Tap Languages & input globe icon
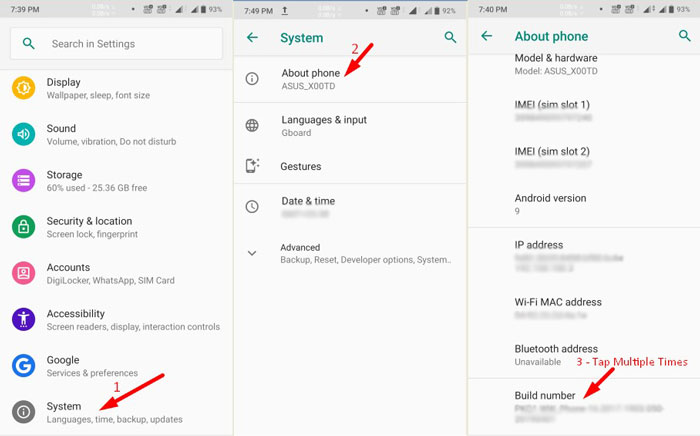 (252, 125)
